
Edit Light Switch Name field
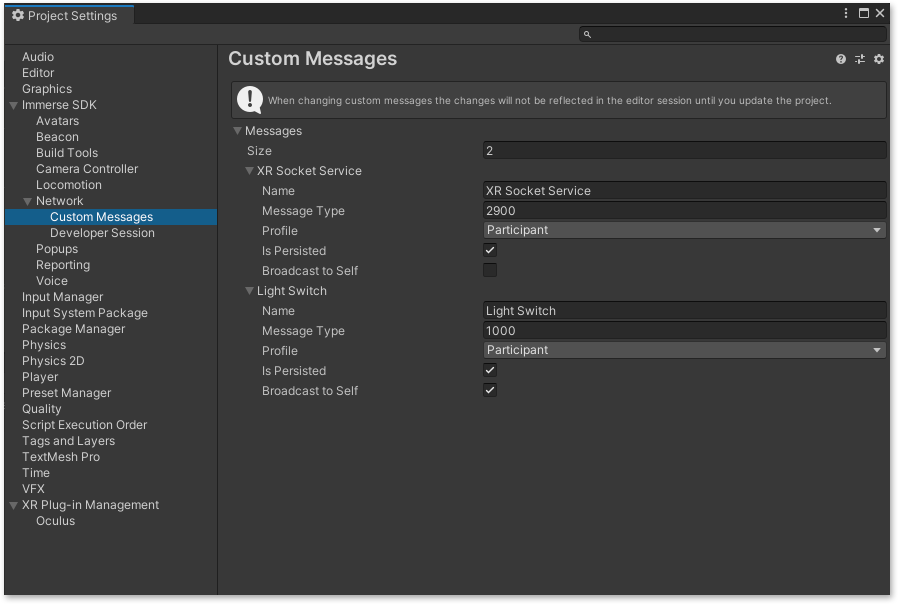pos(684,311)
